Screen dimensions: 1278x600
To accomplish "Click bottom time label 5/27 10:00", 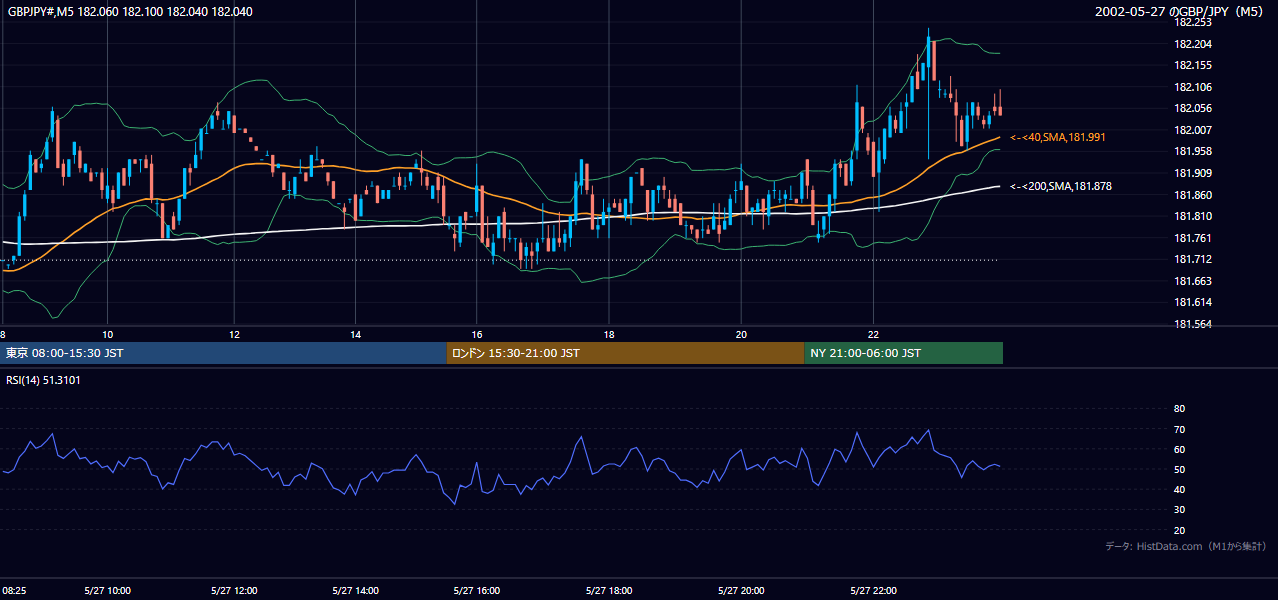I will pos(108,590).
